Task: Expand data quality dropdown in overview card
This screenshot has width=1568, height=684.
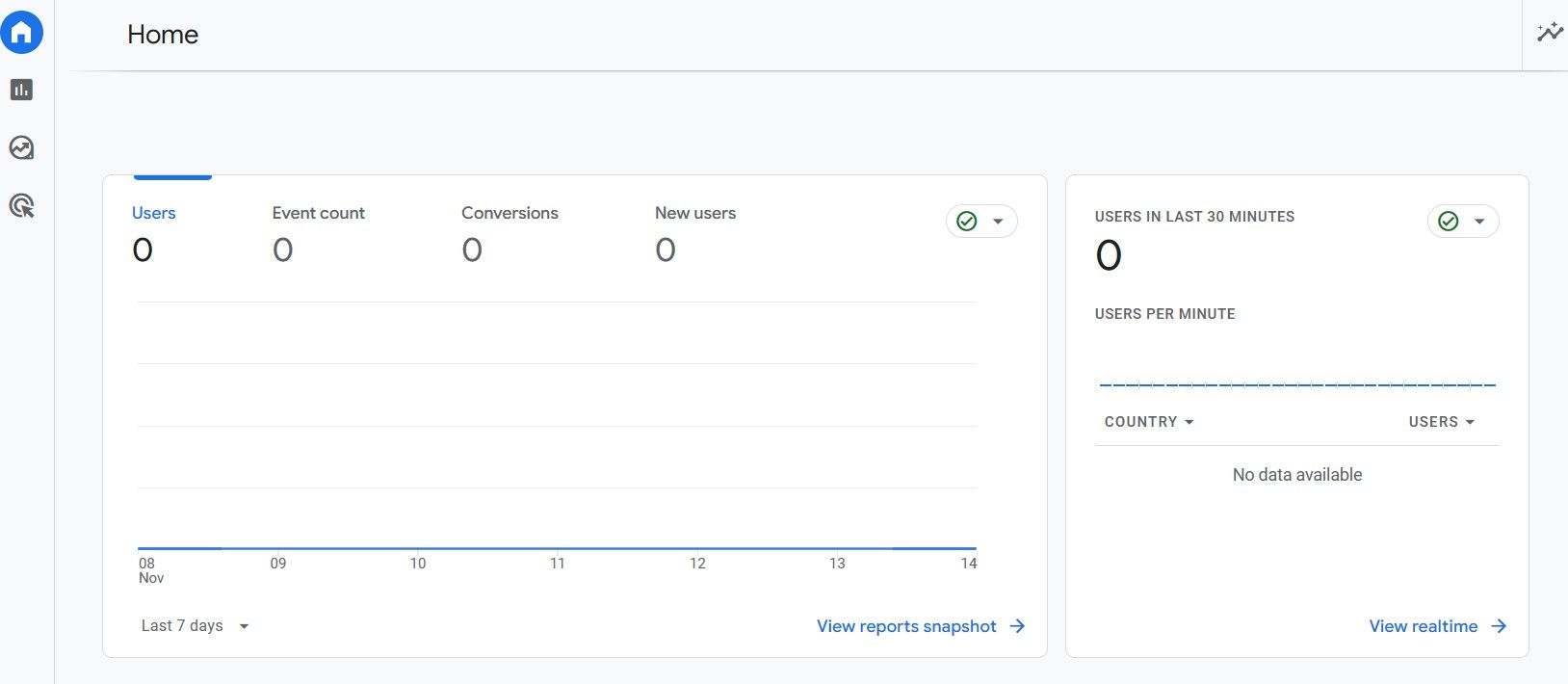Action: tap(998, 222)
